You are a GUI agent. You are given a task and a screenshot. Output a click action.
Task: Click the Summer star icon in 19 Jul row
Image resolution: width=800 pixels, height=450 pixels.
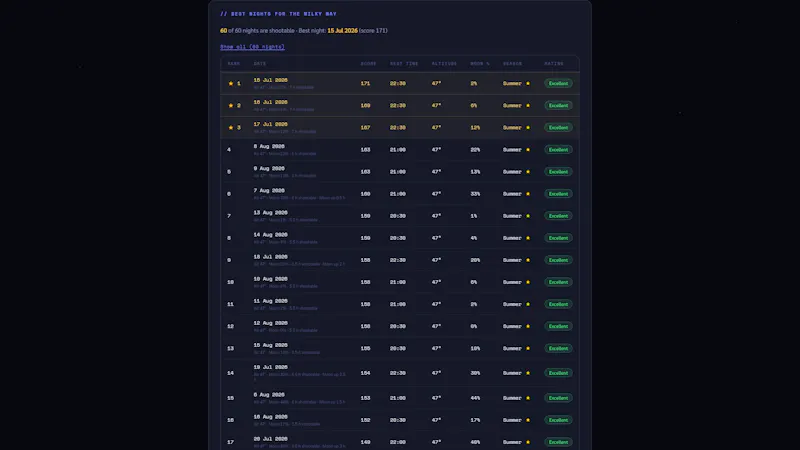pyautogui.click(x=528, y=373)
